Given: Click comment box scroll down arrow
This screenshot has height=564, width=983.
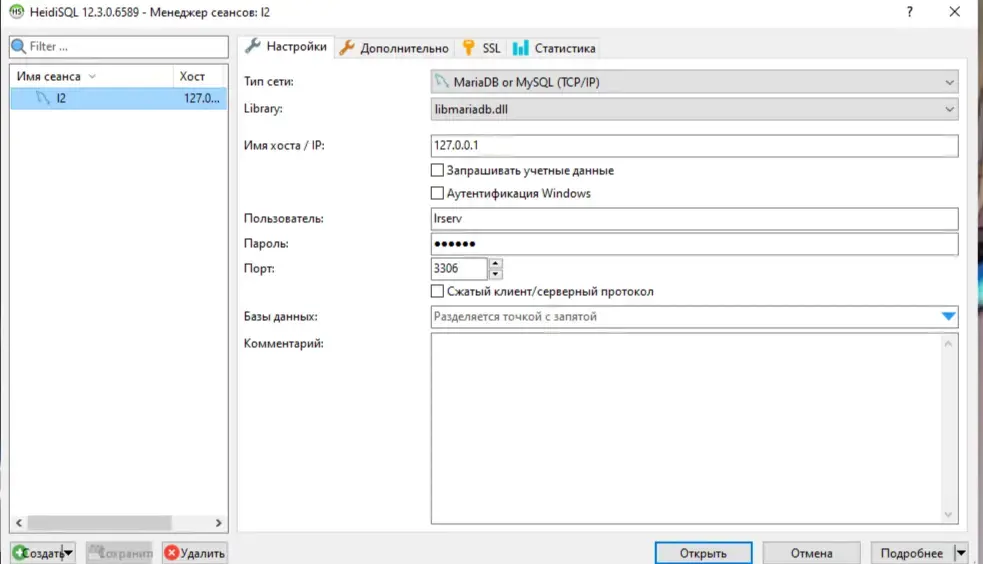Looking at the screenshot, I should pos(948,514).
